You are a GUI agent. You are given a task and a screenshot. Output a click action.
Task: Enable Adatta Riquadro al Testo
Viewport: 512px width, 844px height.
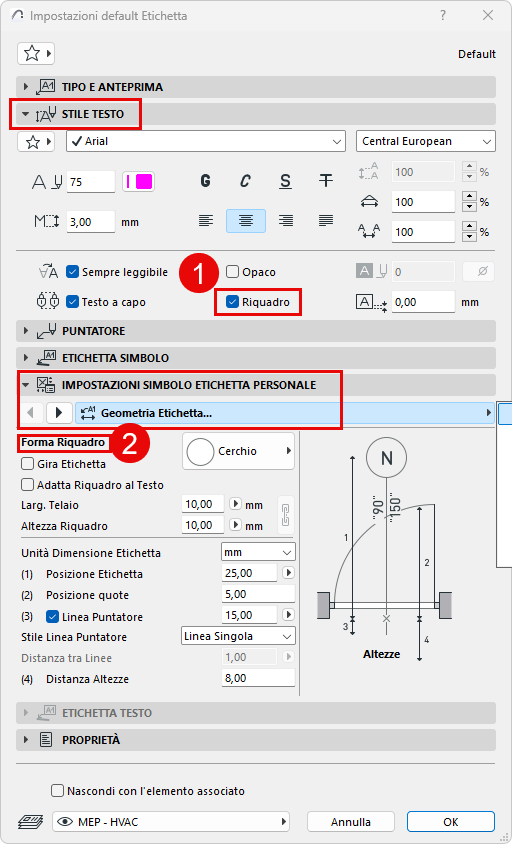pos(27,485)
